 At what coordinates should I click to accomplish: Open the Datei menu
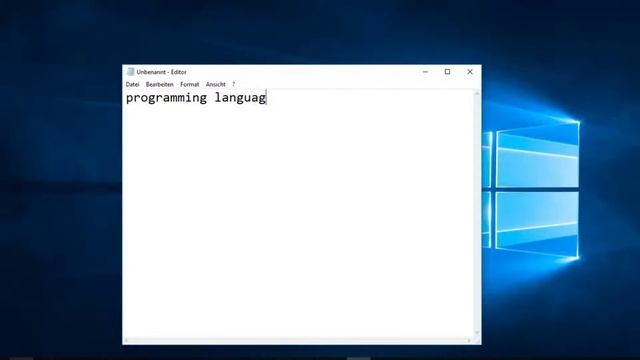coord(132,84)
